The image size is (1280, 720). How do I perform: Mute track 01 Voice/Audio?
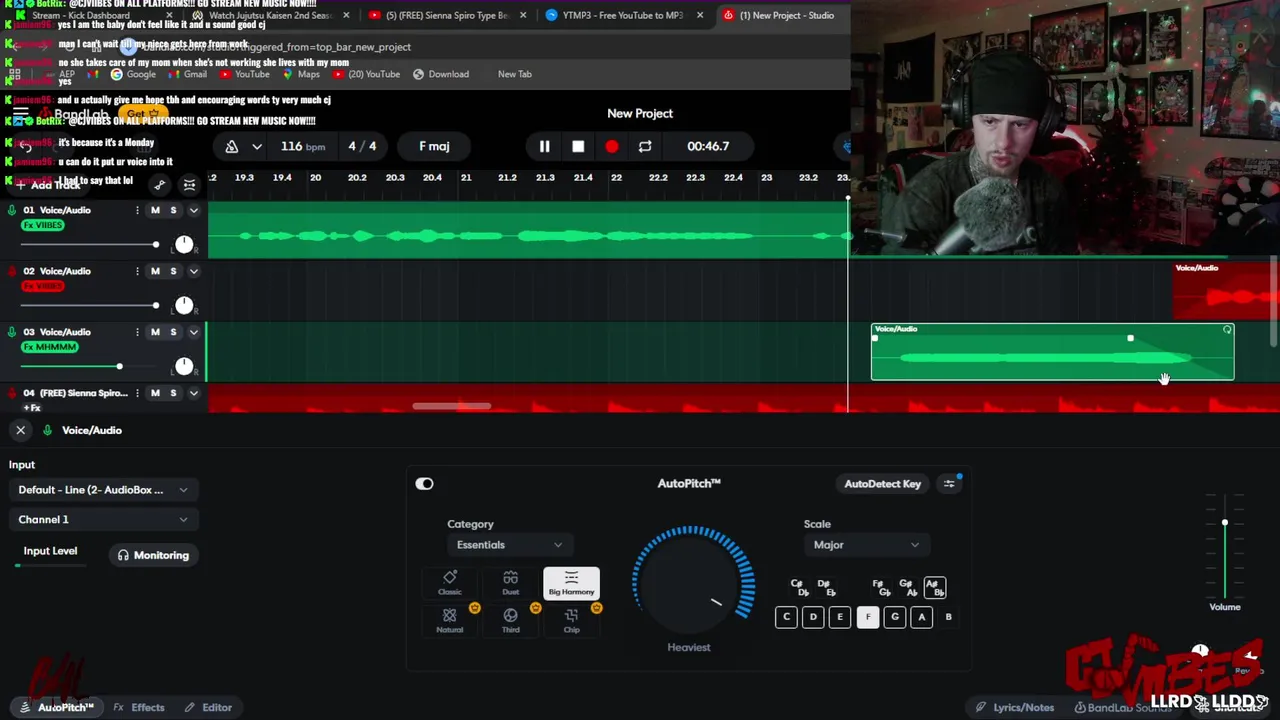[x=155, y=210]
